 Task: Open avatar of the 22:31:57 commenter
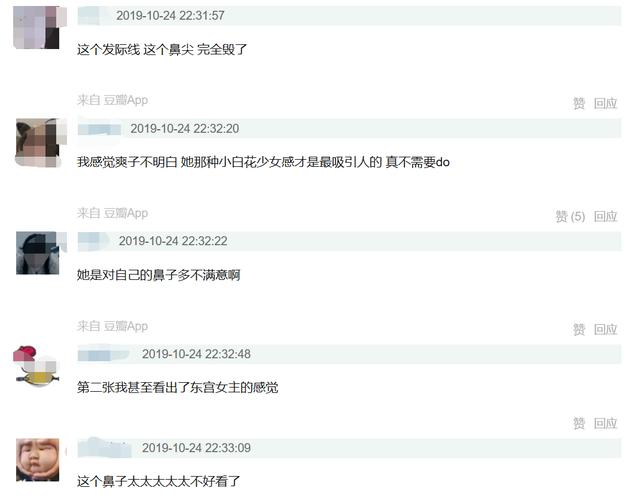coord(38,27)
